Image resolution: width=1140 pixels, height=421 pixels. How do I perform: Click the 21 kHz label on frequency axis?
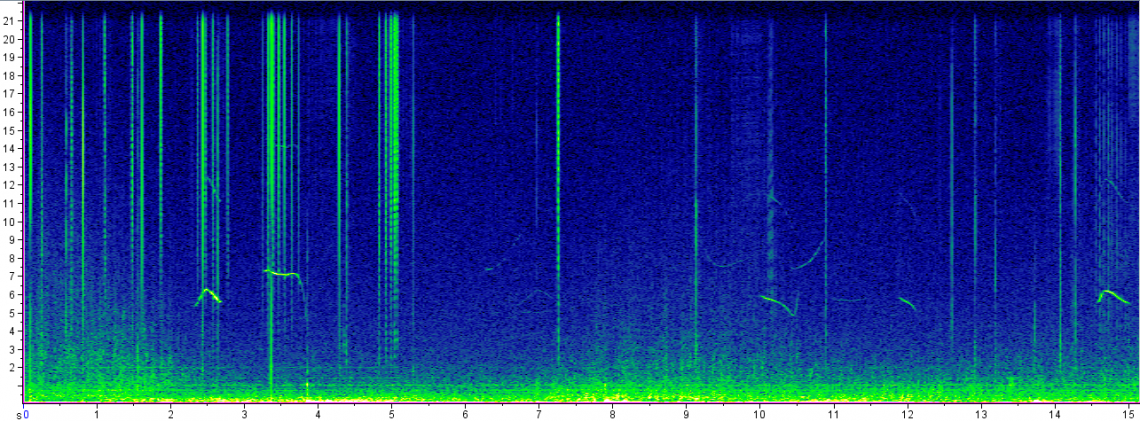point(10,21)
